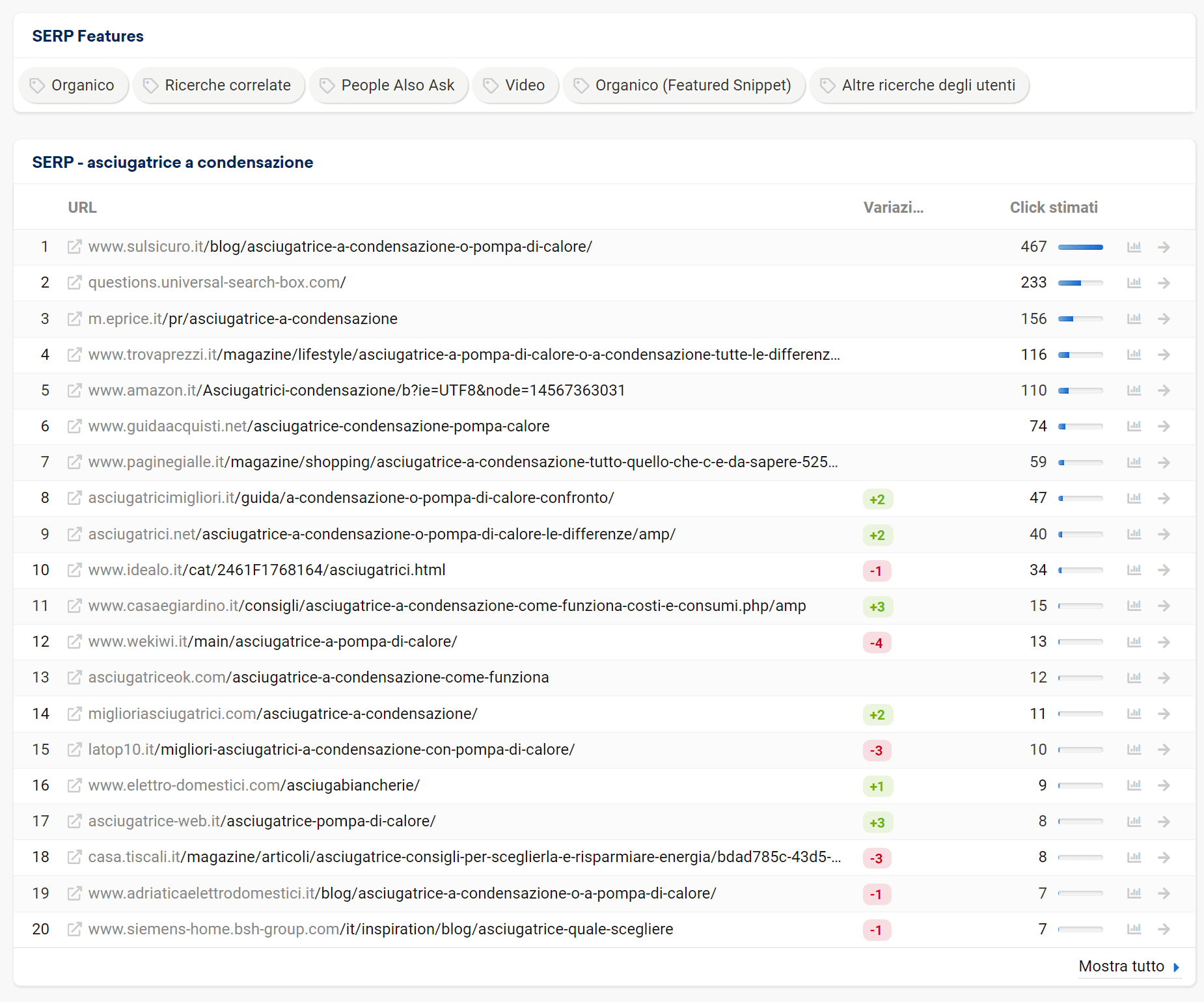The image size is (1204, 1002).
Task: Open the sulsicuro.it blog URL
Action: click(x=340, y=247)
